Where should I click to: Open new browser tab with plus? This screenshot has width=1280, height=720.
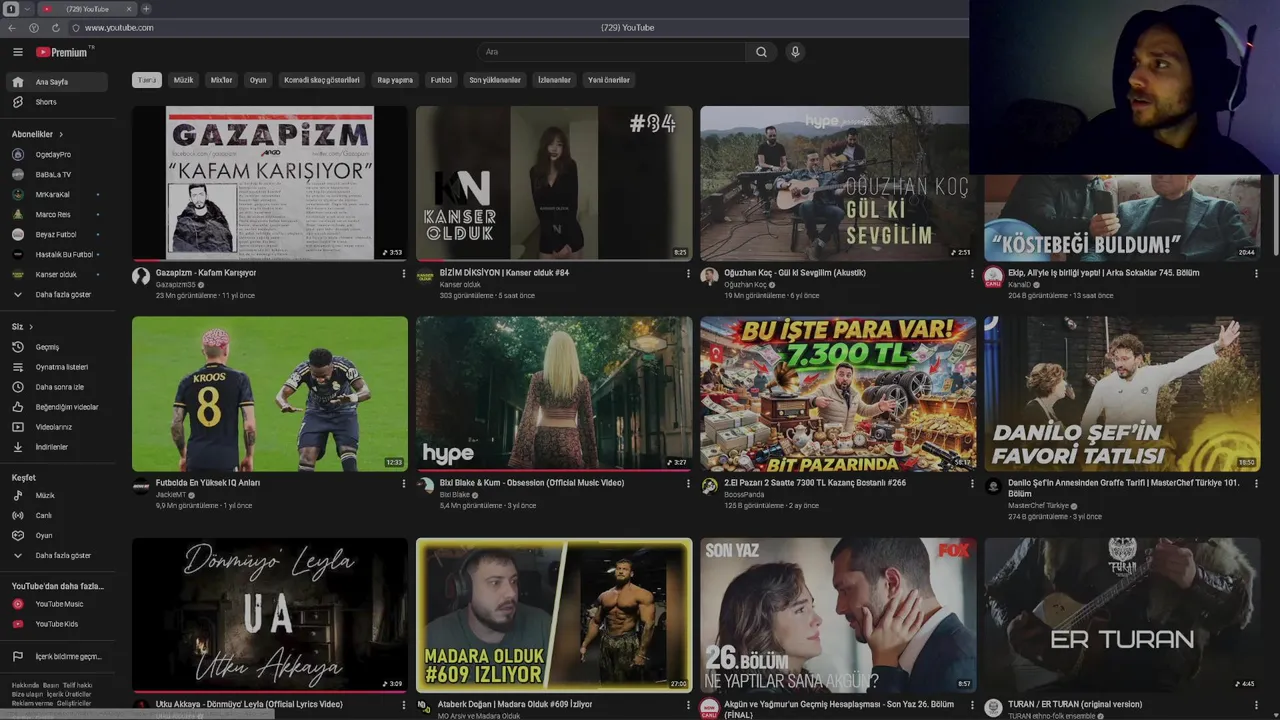(146, 9)
